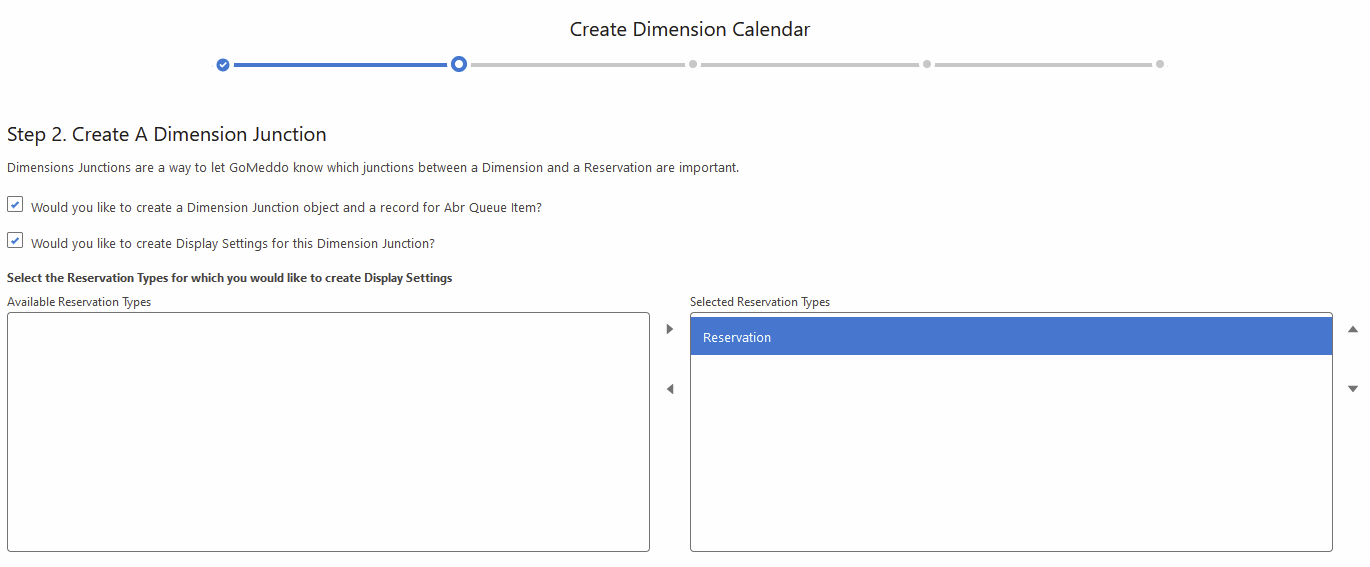Image resolution: width=1370 pixels, height=567 pixels.
Task: Jump to the final fifth step dot
Action: pos(1160,64)
